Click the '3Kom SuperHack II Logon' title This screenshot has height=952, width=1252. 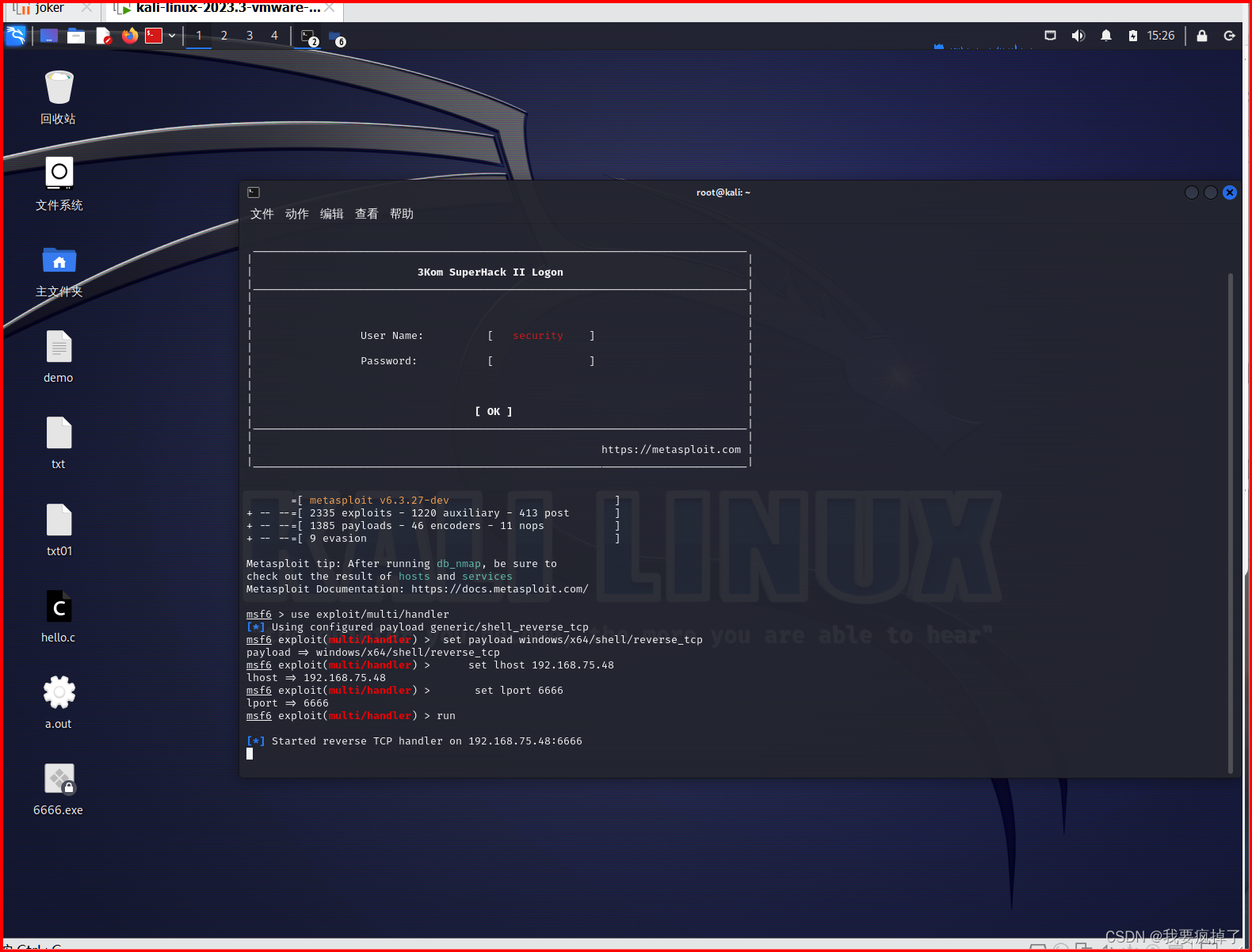click(x=490, y=272)
